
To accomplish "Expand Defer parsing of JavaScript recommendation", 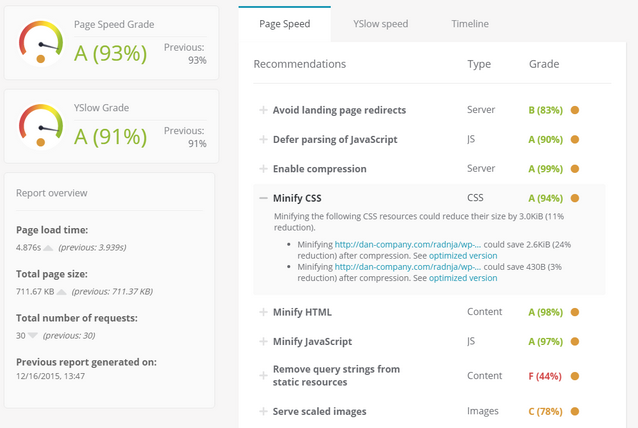I will [263, 139].
